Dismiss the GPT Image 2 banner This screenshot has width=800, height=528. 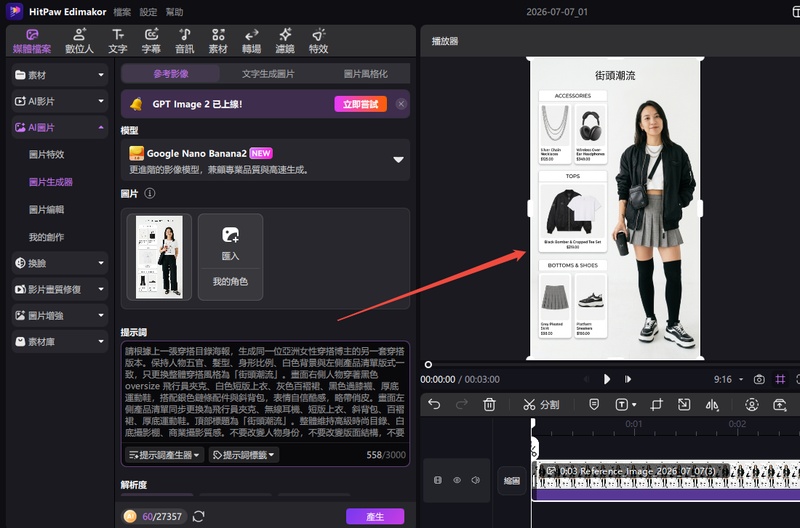pos(401,104)
